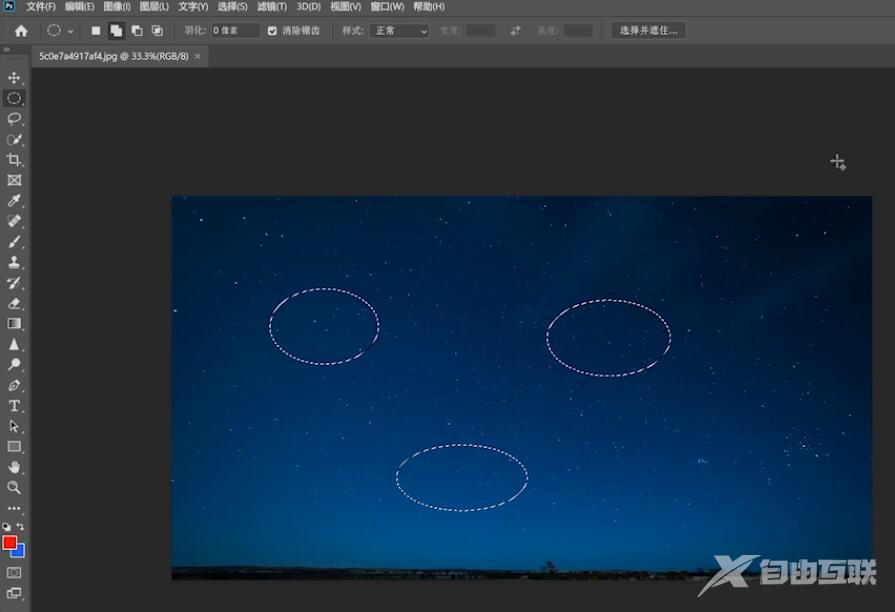Select the Eraser tool
Screen dimensions: 895x612
pos(14,303)
